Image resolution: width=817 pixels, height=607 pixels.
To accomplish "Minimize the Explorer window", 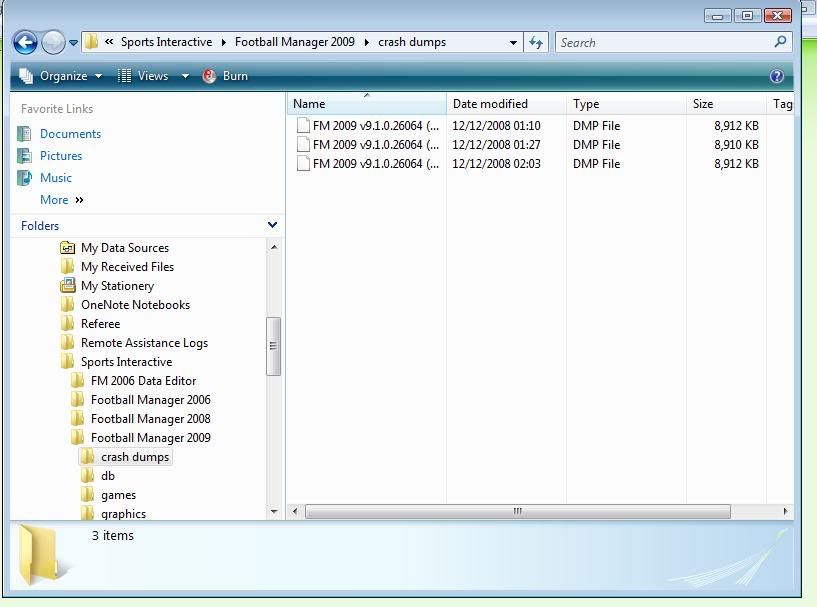I will coord(717,16).
